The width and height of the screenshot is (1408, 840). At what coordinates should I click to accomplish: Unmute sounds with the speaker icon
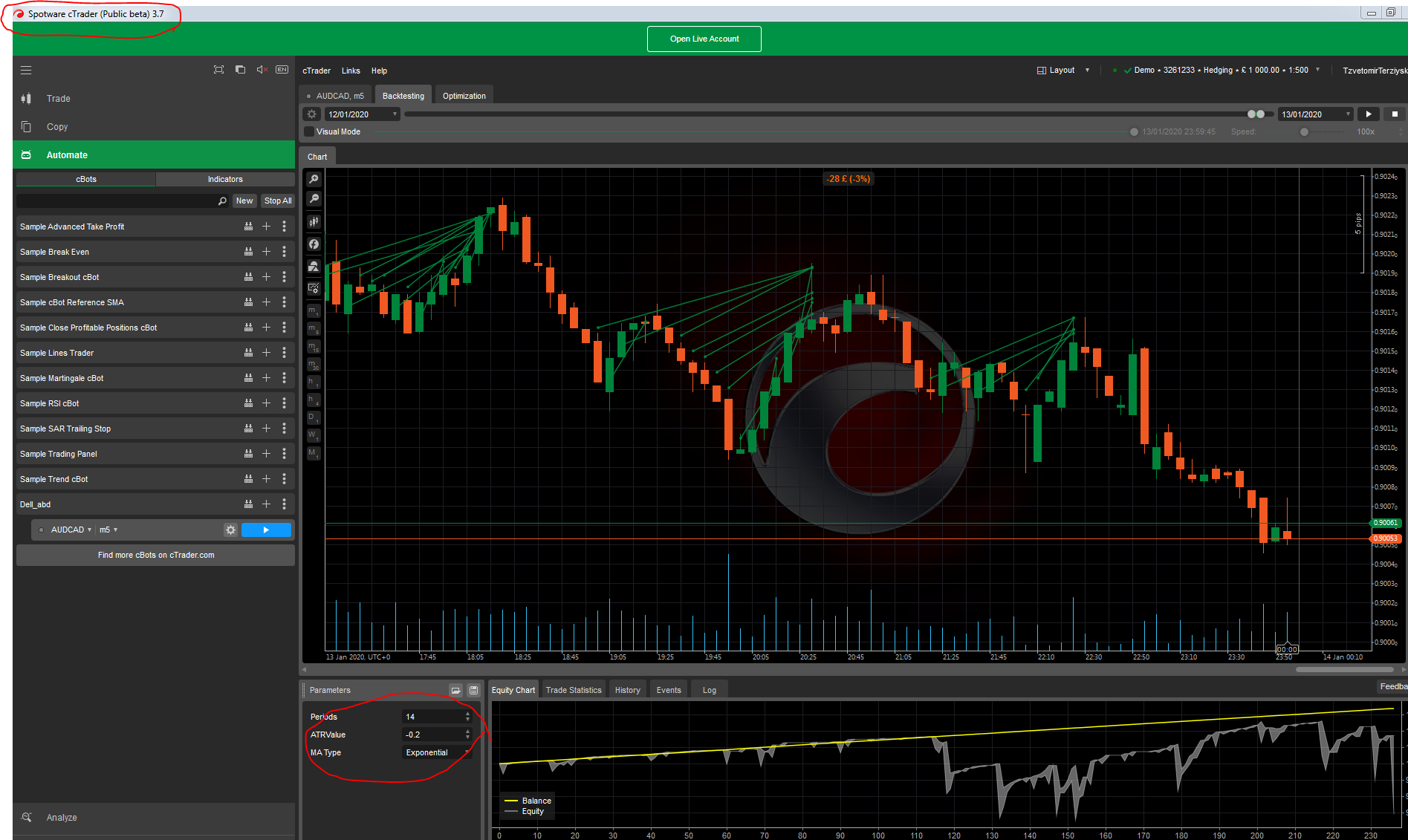(x=262, y=70)
